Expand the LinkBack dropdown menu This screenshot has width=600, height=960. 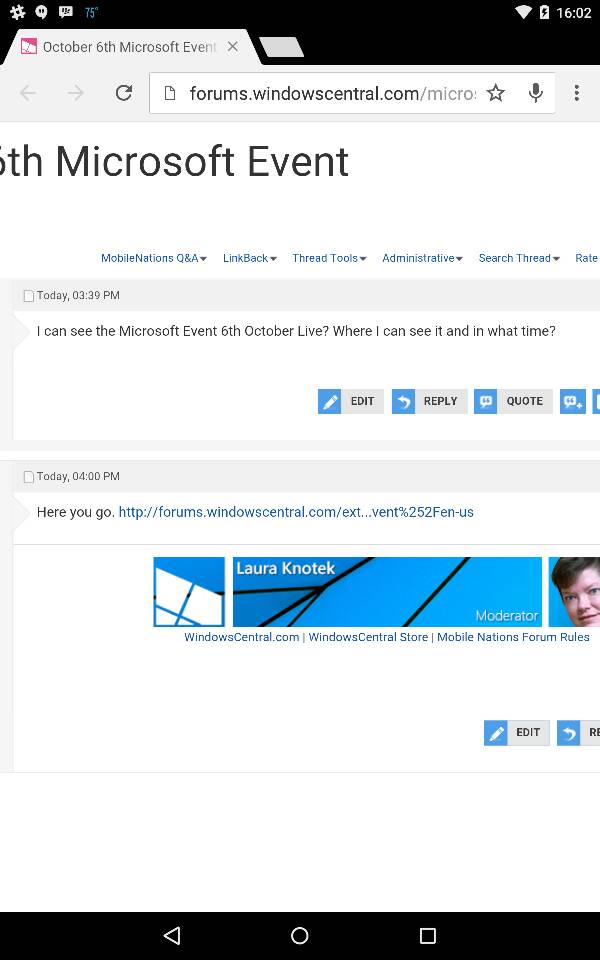pyautogui.click(x=250, y=258)
